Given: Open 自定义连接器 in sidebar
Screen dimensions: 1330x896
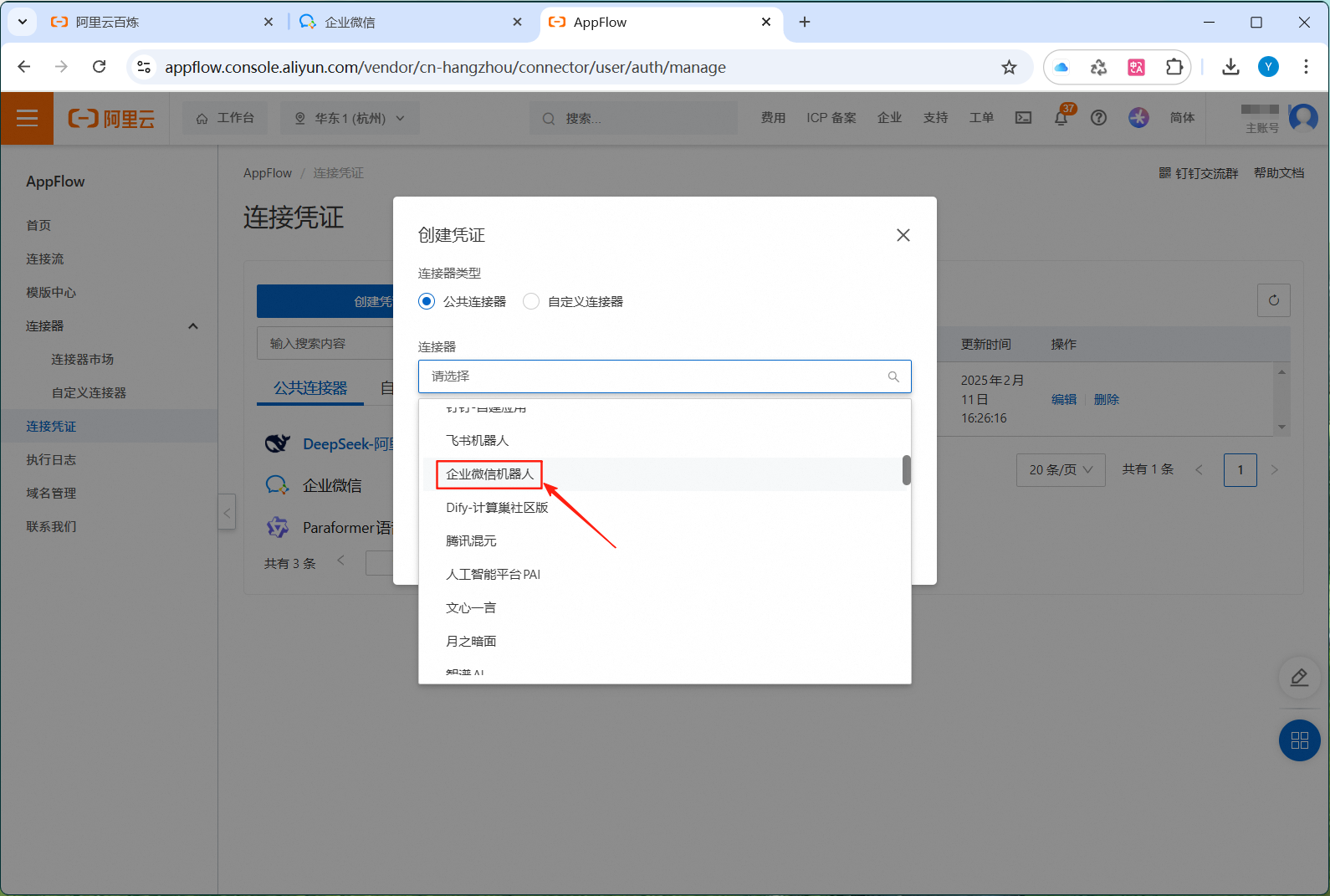Looking at the screenshot, I should pyautogui.click(x=89, y=393).
